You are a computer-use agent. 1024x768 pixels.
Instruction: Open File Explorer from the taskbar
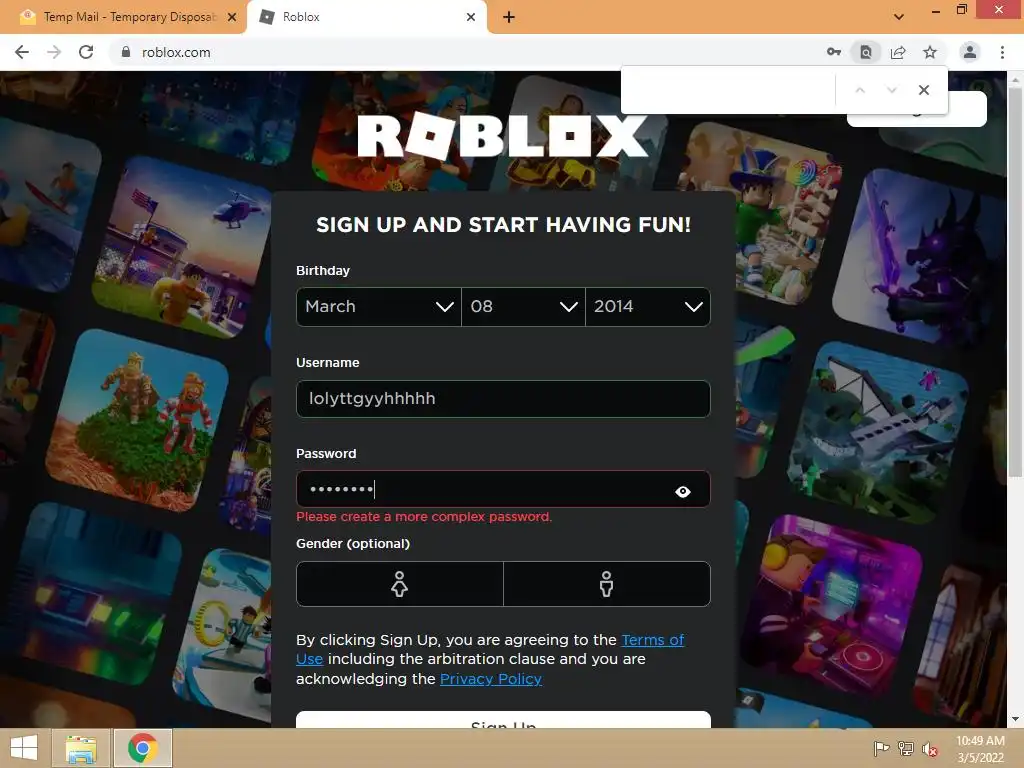[81, 748]
